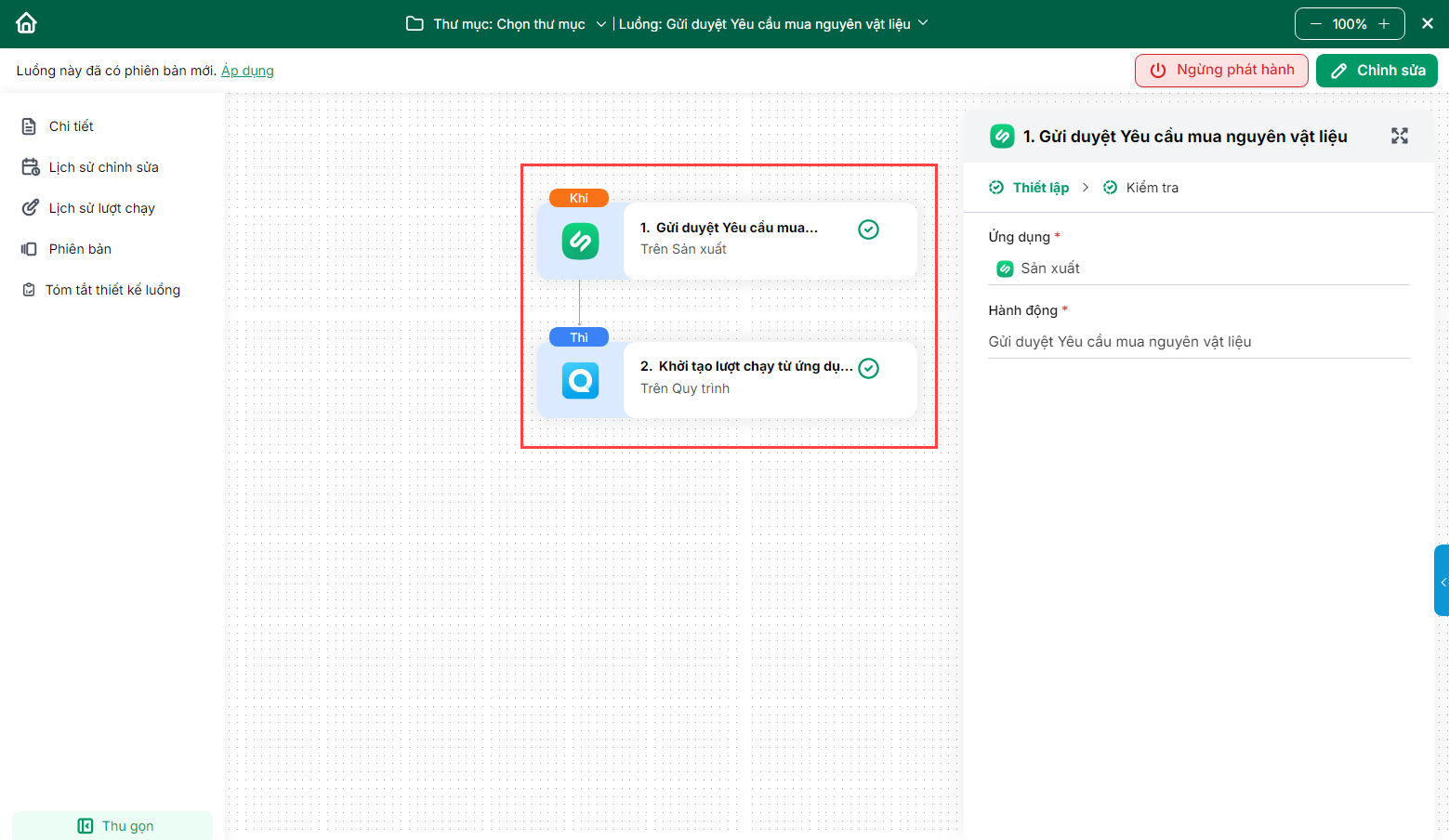Open Lịch sử lượt chạy in sidebar

[101, 208]
